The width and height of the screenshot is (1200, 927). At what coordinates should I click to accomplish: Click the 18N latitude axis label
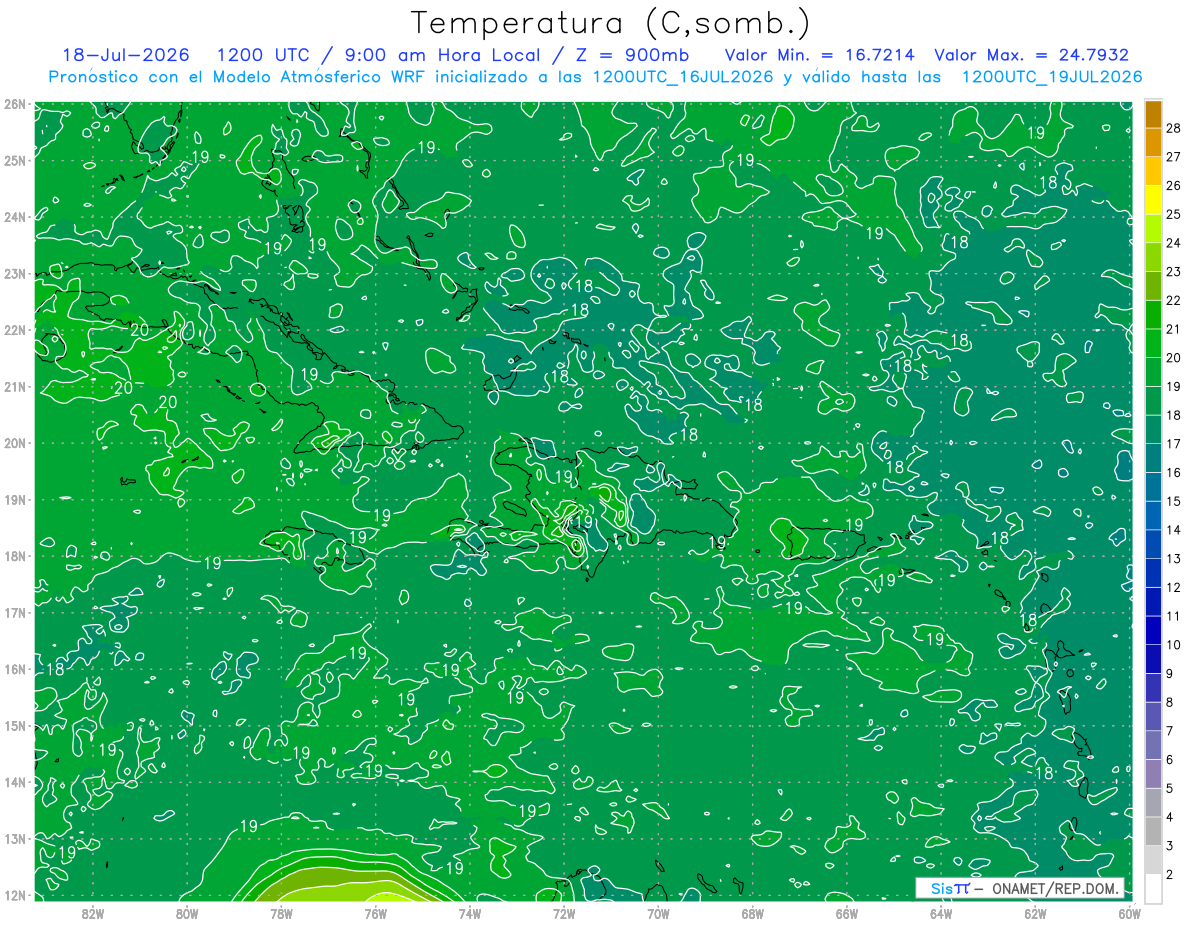point(15,556)
